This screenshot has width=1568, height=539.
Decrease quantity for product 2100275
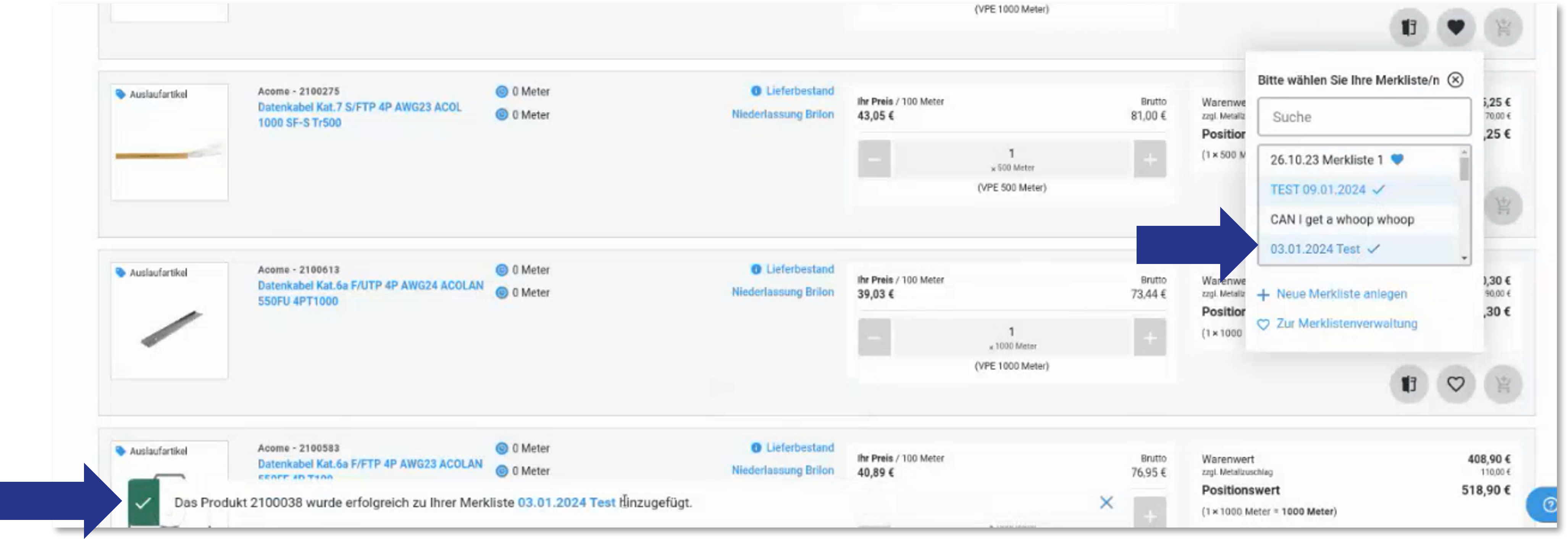[x=874, y=159]
